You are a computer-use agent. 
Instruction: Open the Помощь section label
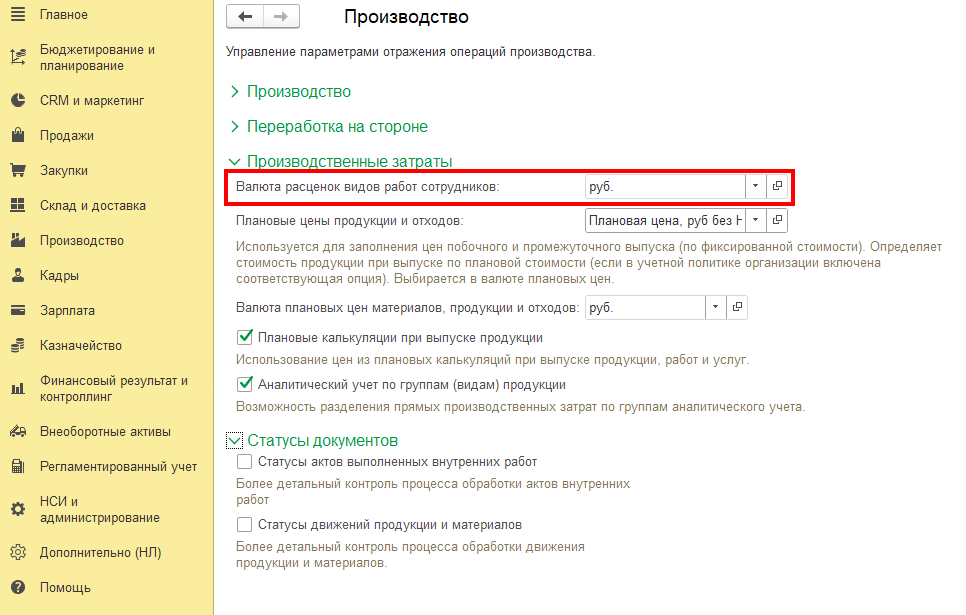coord(65,588)
